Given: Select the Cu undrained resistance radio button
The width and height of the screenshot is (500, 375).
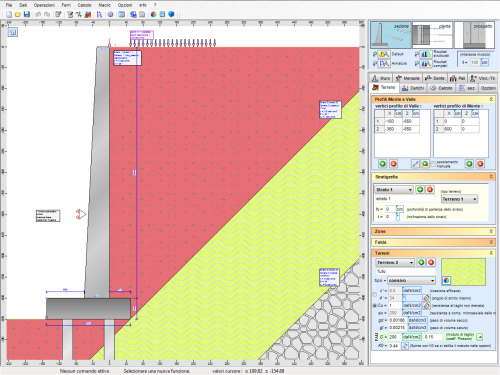Looking at the screenshot, I should point(375,305).
